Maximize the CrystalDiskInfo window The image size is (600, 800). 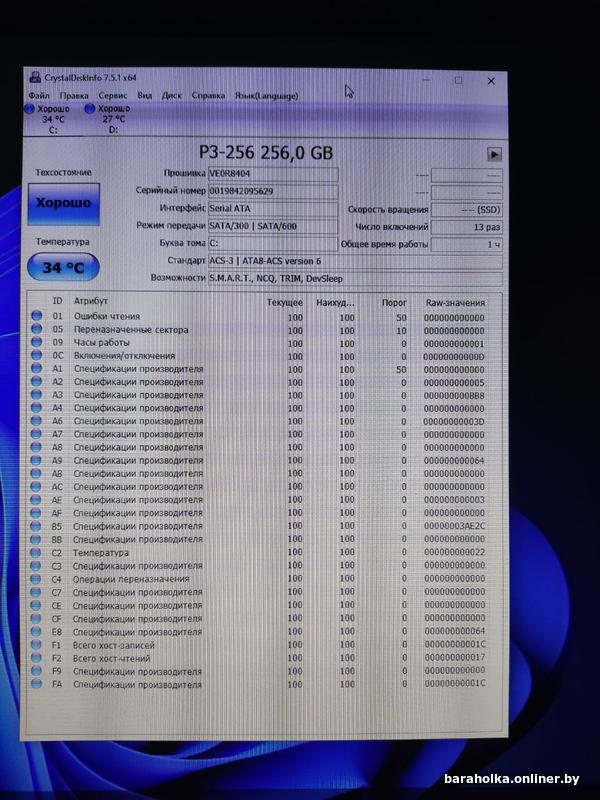459,80
